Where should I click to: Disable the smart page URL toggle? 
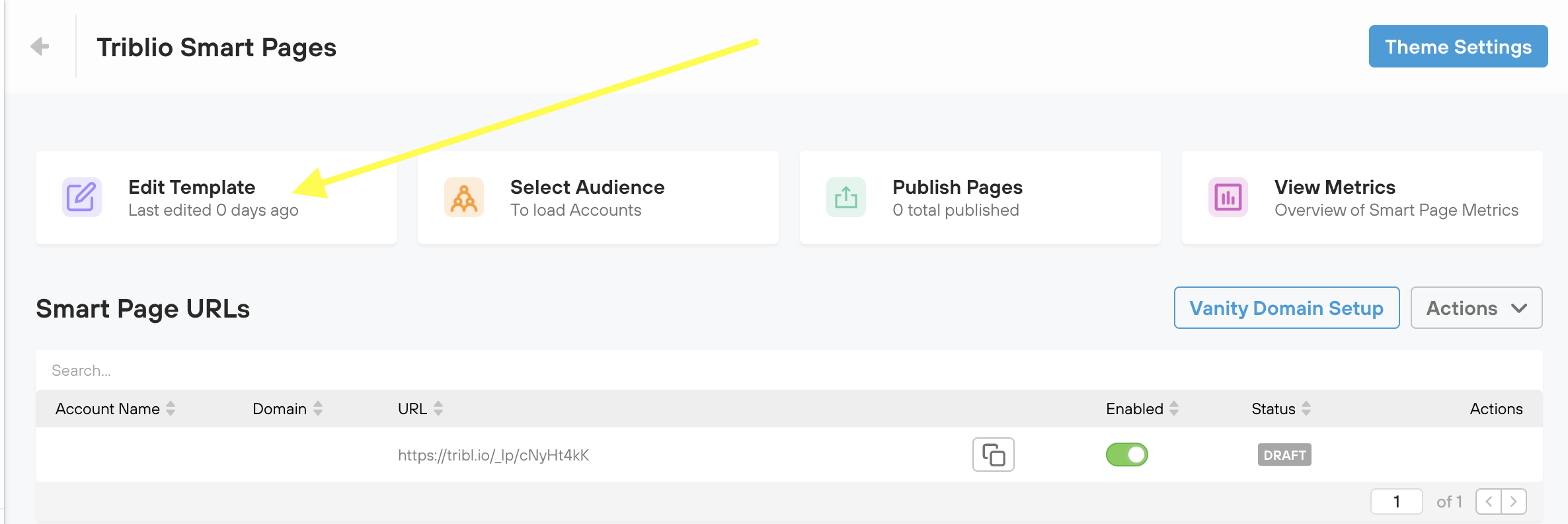1127,455
